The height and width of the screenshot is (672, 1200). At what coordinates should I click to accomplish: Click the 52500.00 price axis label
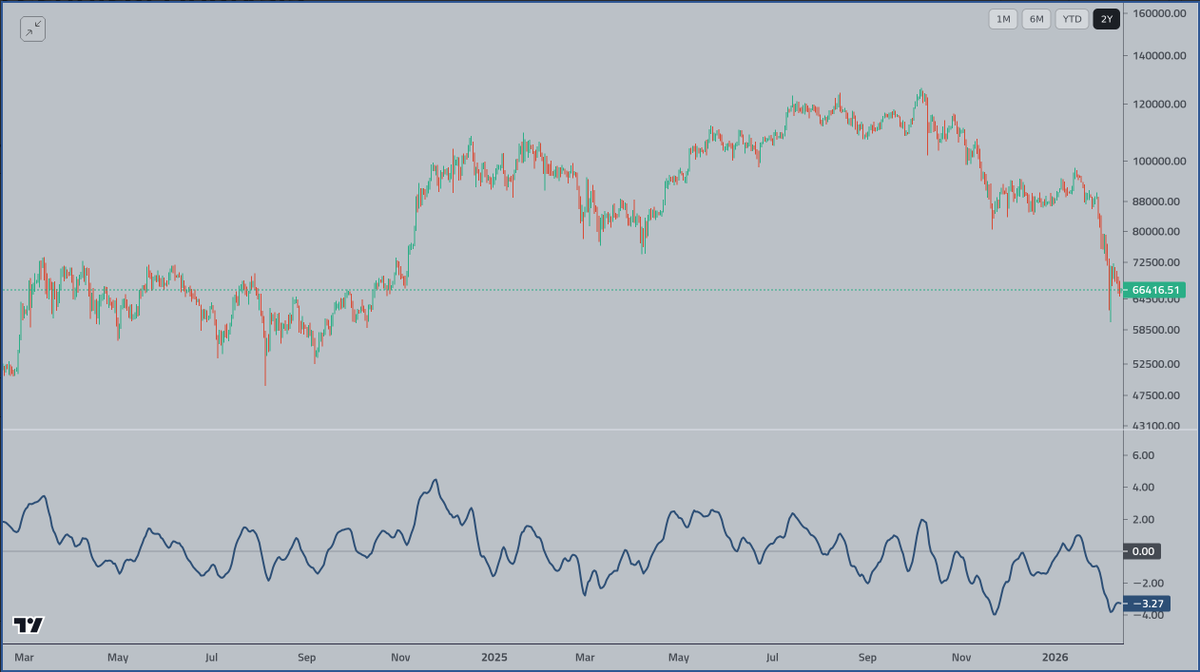coord(1158,364)
